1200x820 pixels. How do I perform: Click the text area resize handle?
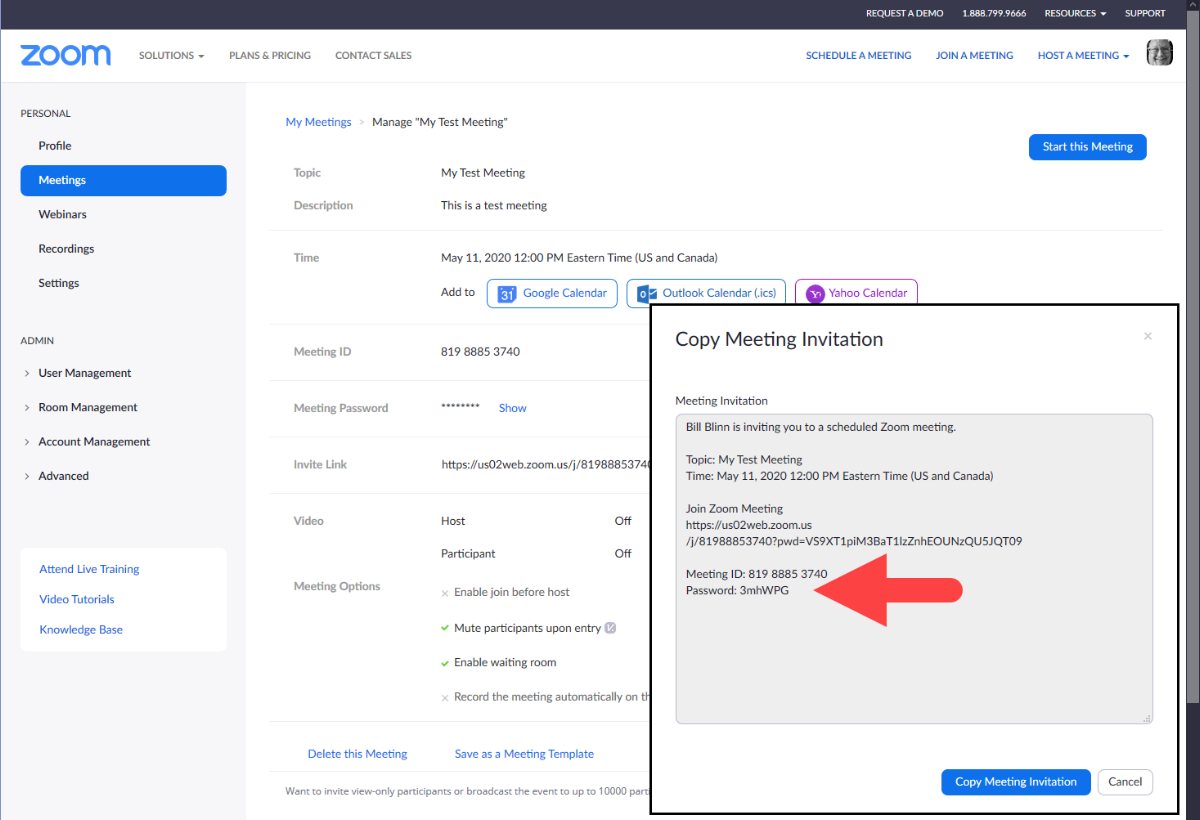pos(1147,718)
